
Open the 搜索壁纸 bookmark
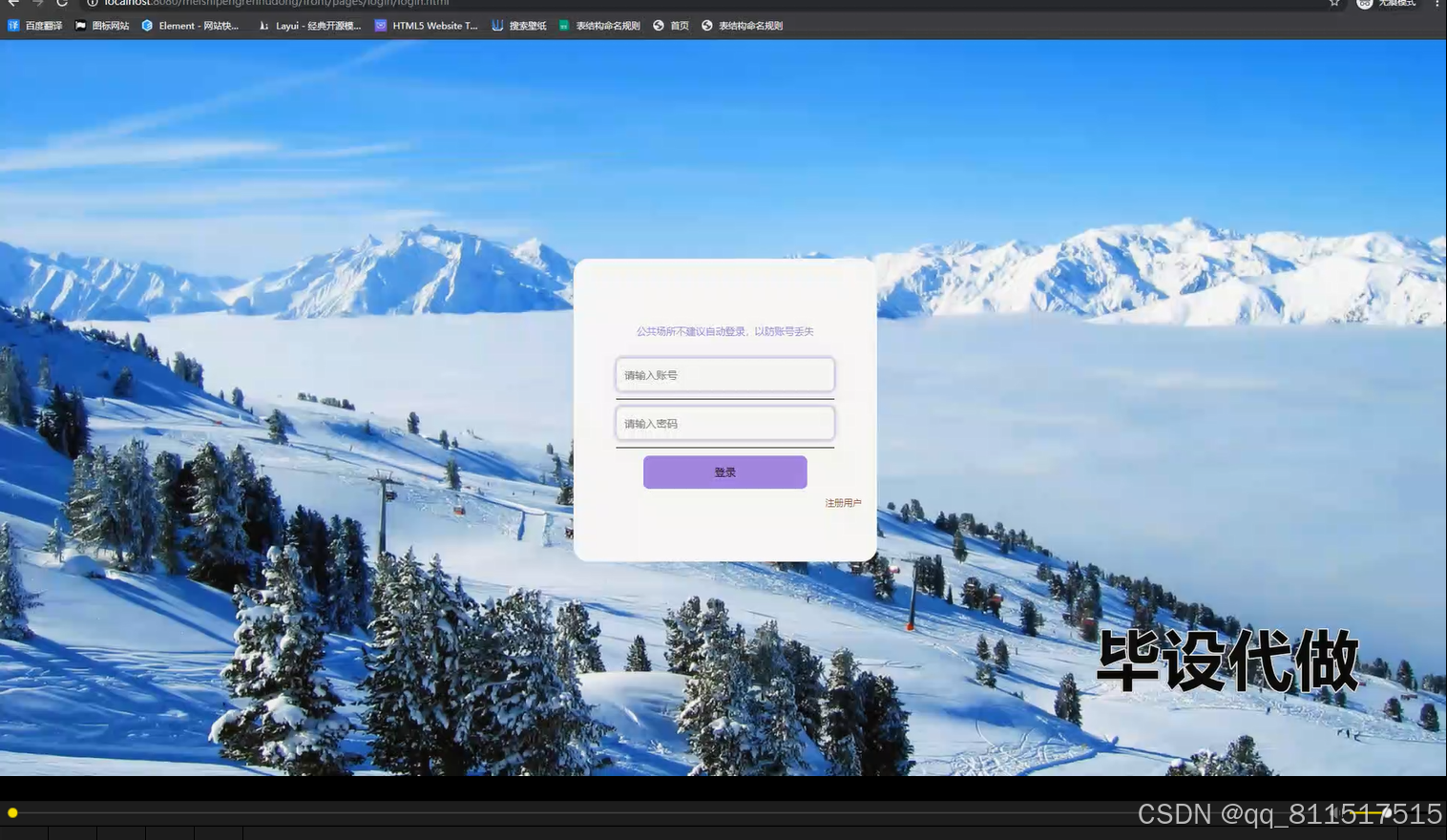pos(519,26)
